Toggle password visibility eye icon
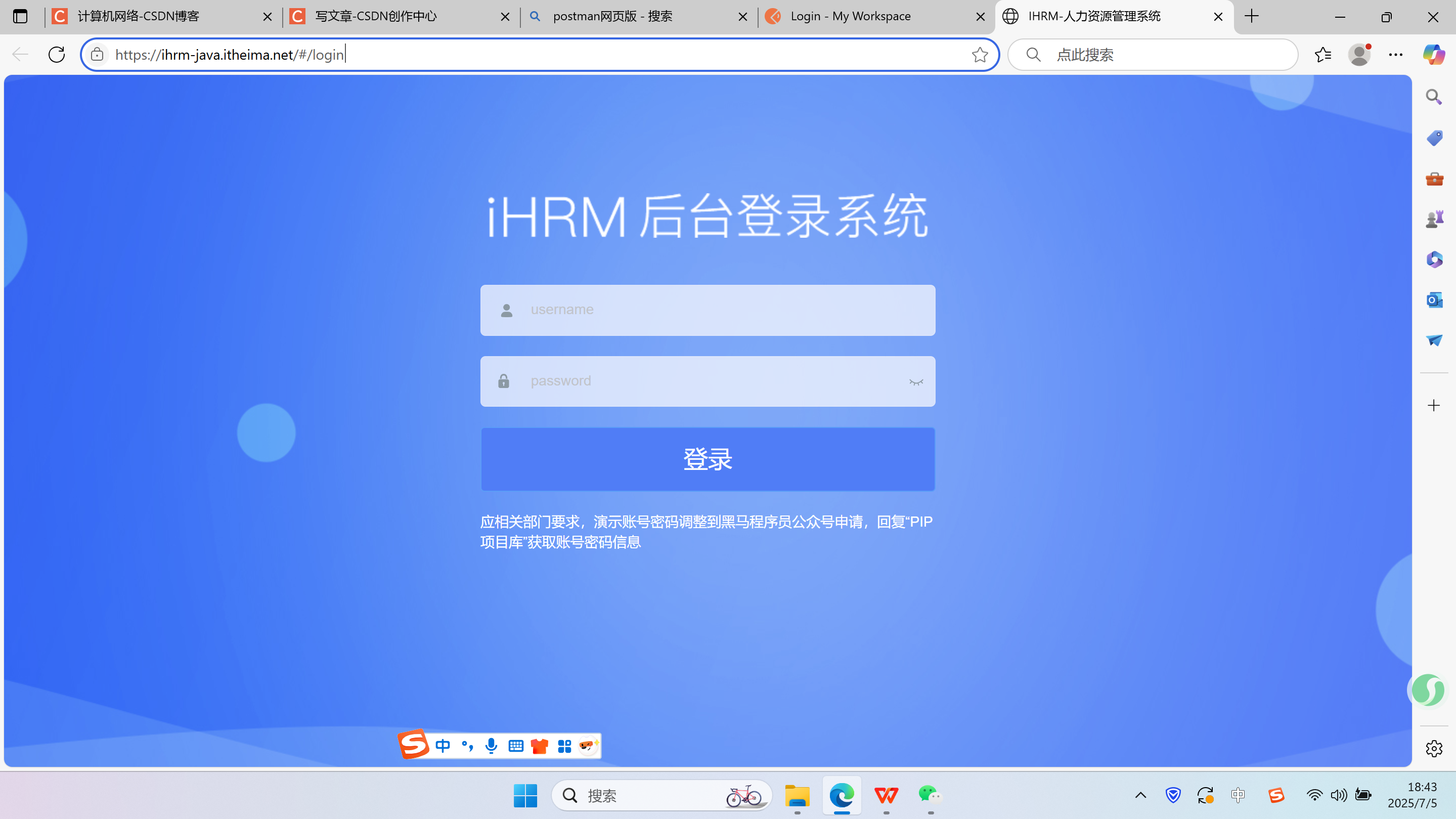1456x819 pixels. click(x=916, y=381)
